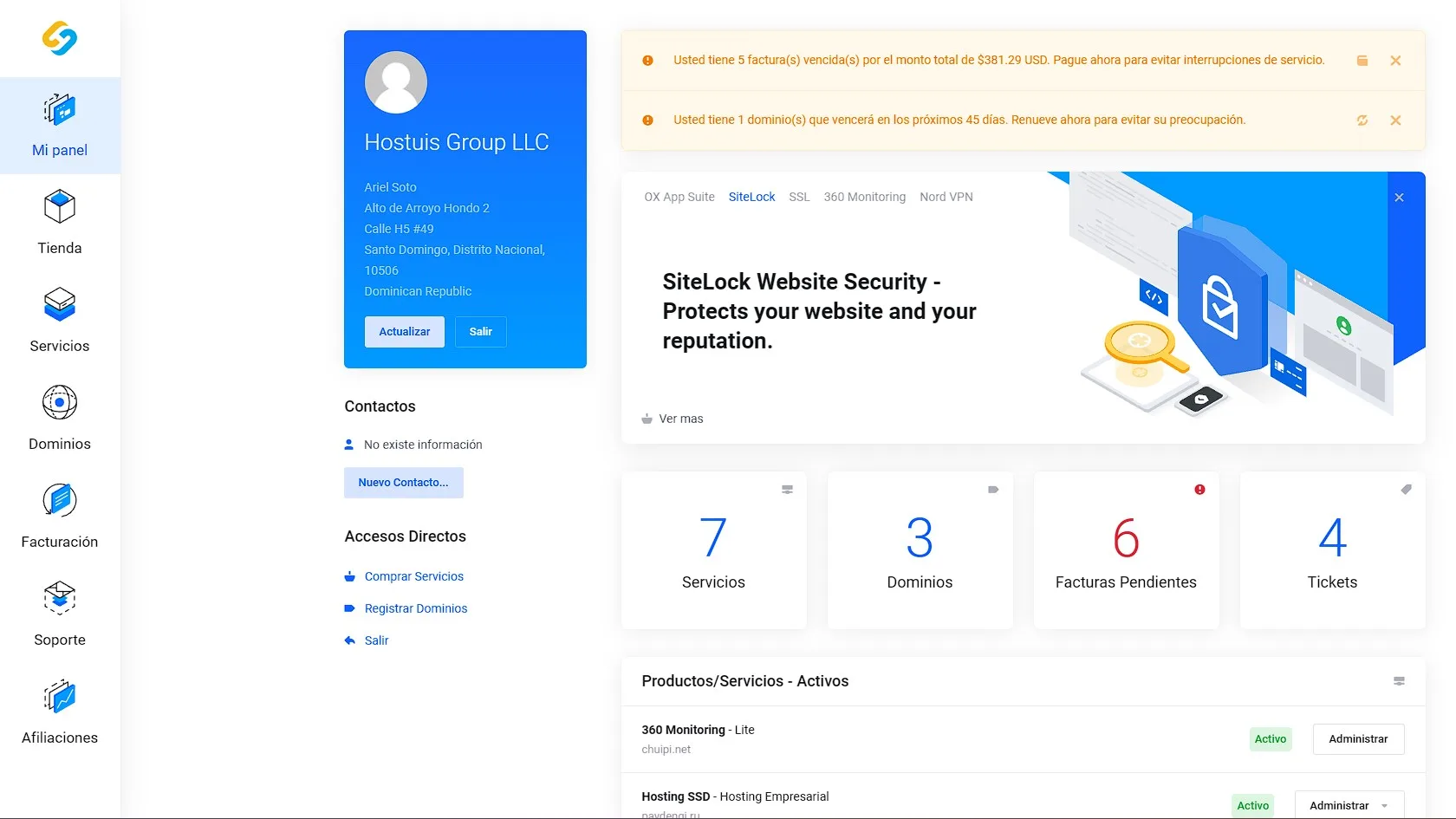Click the Nuevo Contacto button
This screenshot has width=1456, height=819.
404,483
